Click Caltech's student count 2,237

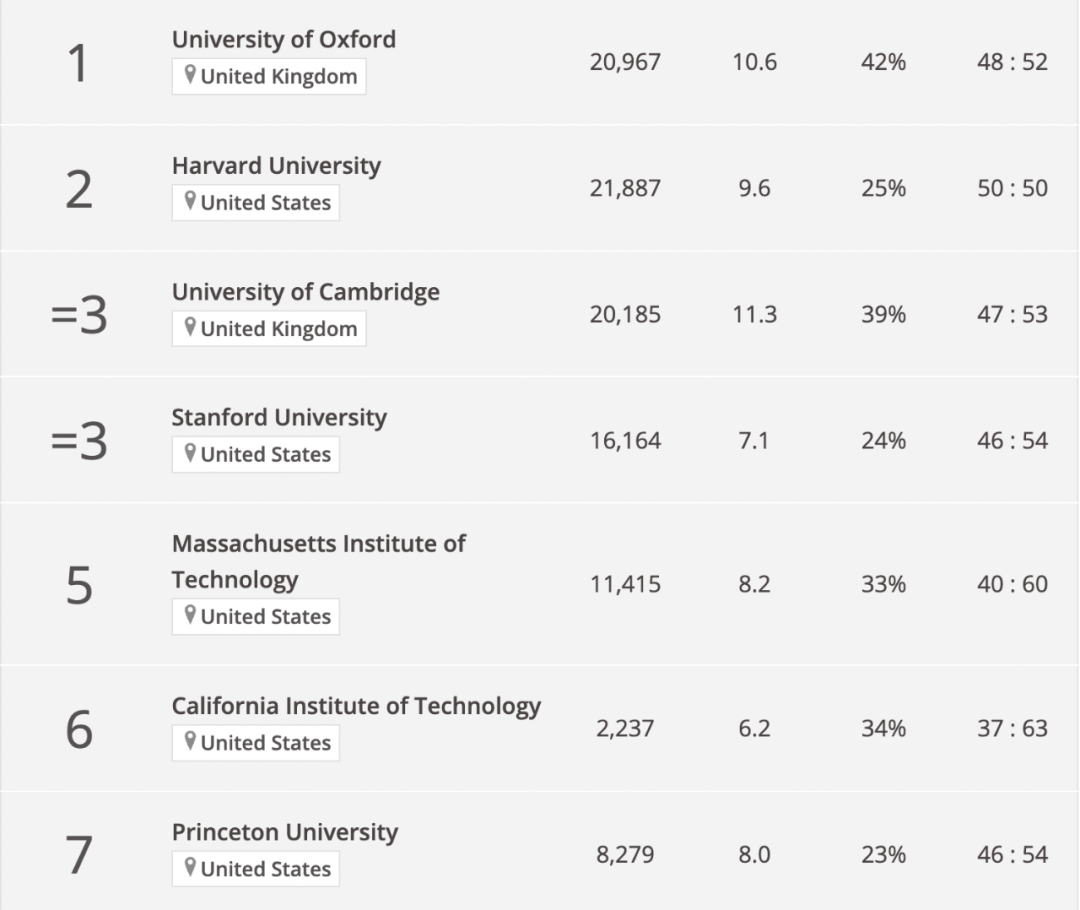coord(625,729)
